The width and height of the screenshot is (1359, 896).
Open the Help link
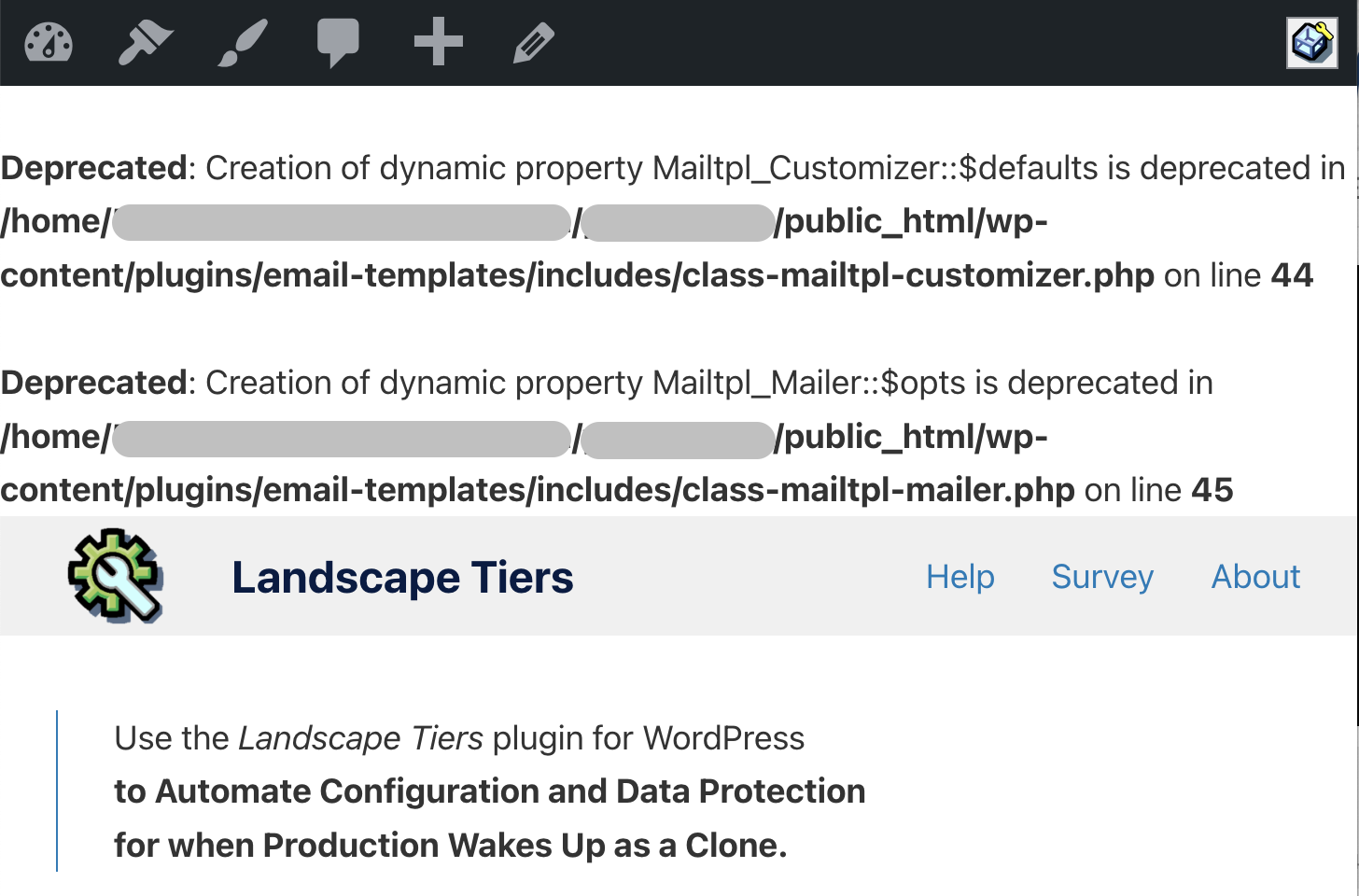click(x=960, y=577)
